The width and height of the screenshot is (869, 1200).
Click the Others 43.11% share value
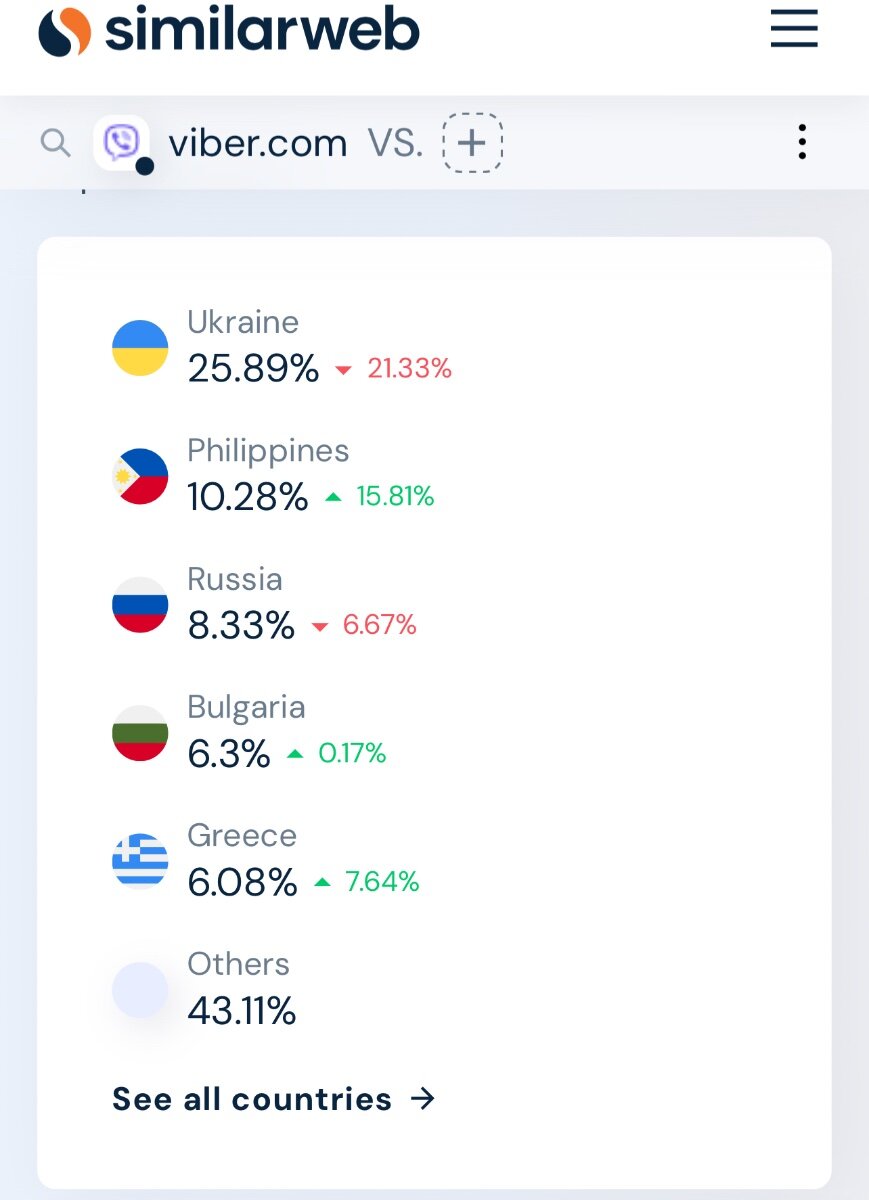pyautogui.click(x=242, y=1011)
